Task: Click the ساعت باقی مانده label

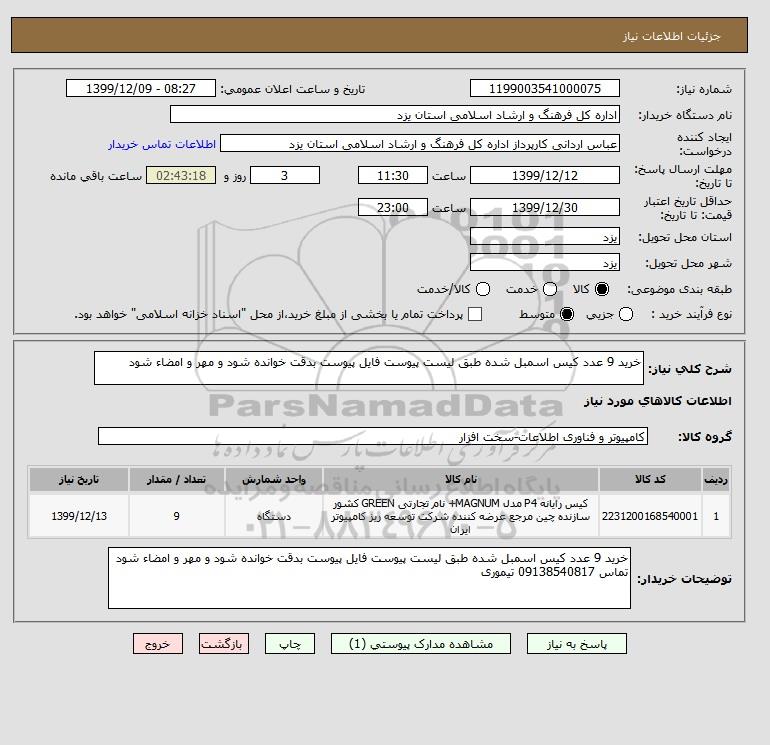Action: [96, 176]
